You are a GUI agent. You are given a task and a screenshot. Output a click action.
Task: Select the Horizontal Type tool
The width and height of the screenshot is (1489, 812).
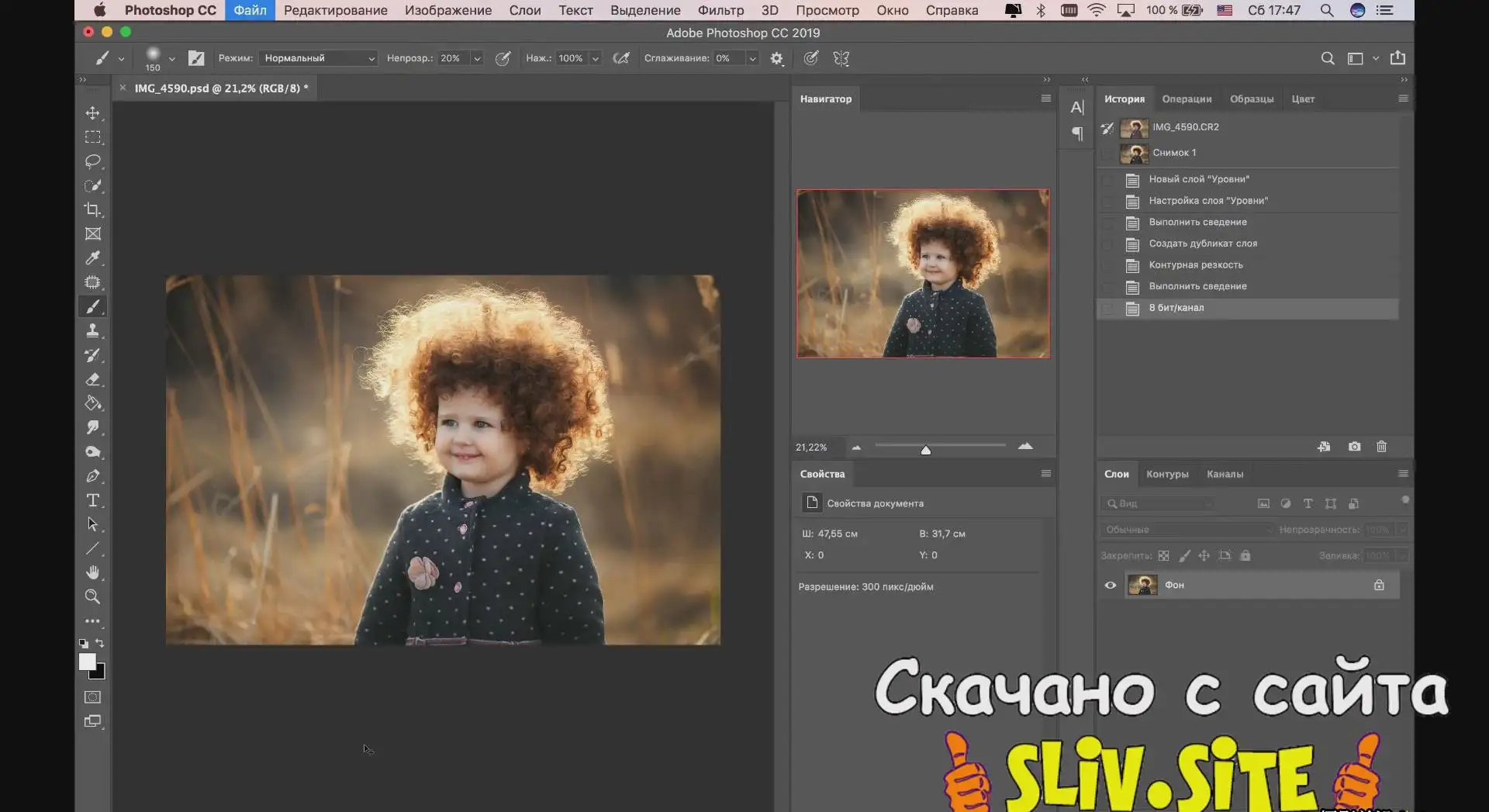93,500
